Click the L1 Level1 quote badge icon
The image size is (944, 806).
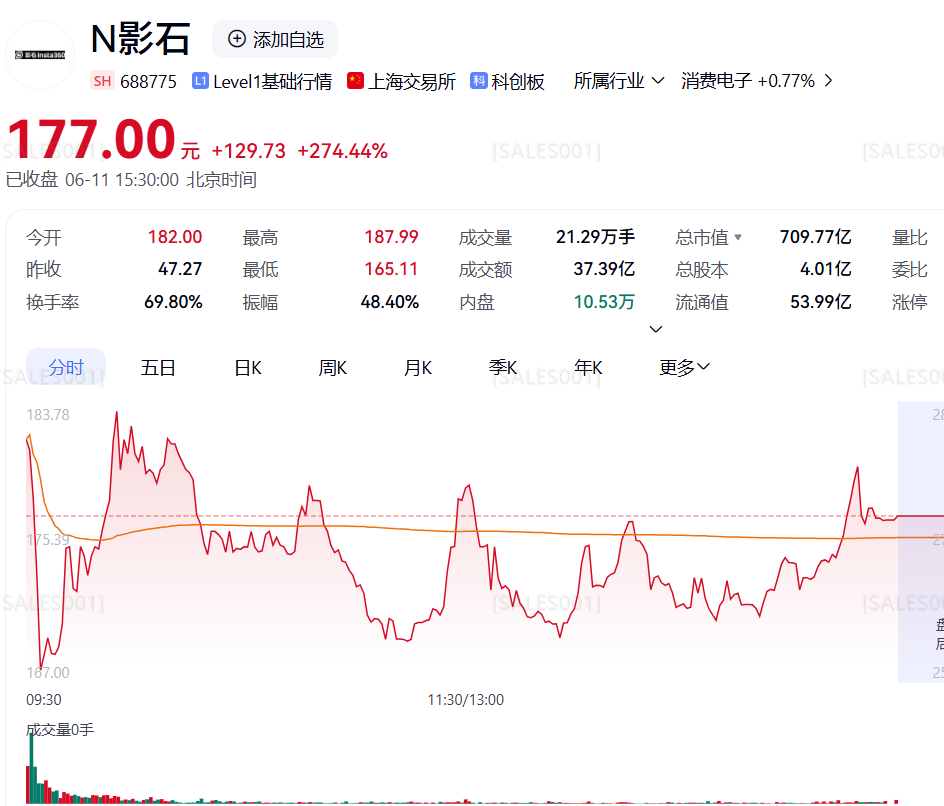pyautogui.click(x=200, y=81)
